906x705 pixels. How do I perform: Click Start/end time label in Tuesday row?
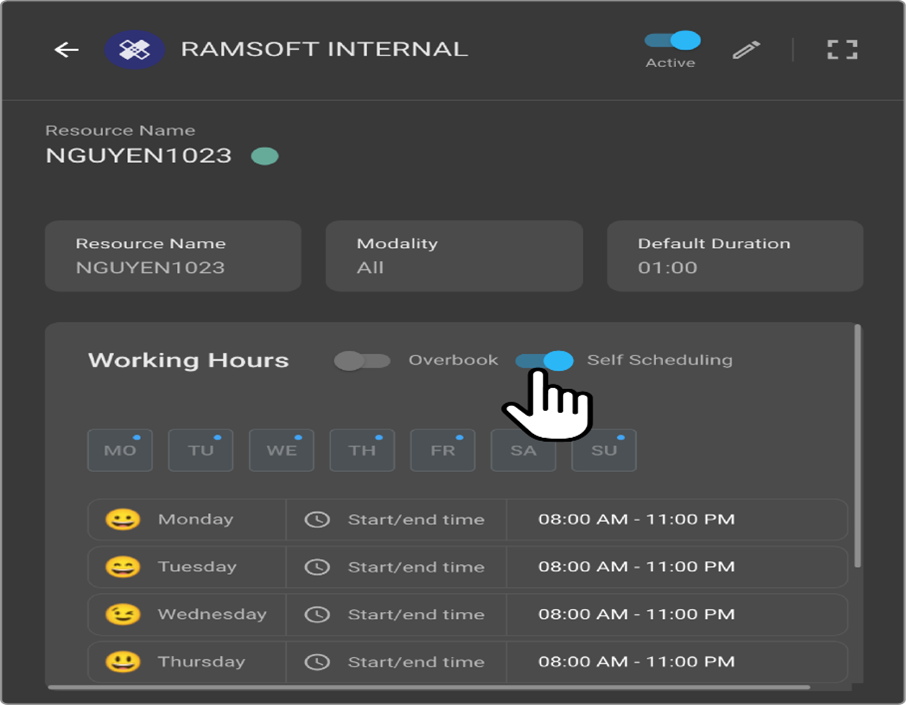pos(416,567)
